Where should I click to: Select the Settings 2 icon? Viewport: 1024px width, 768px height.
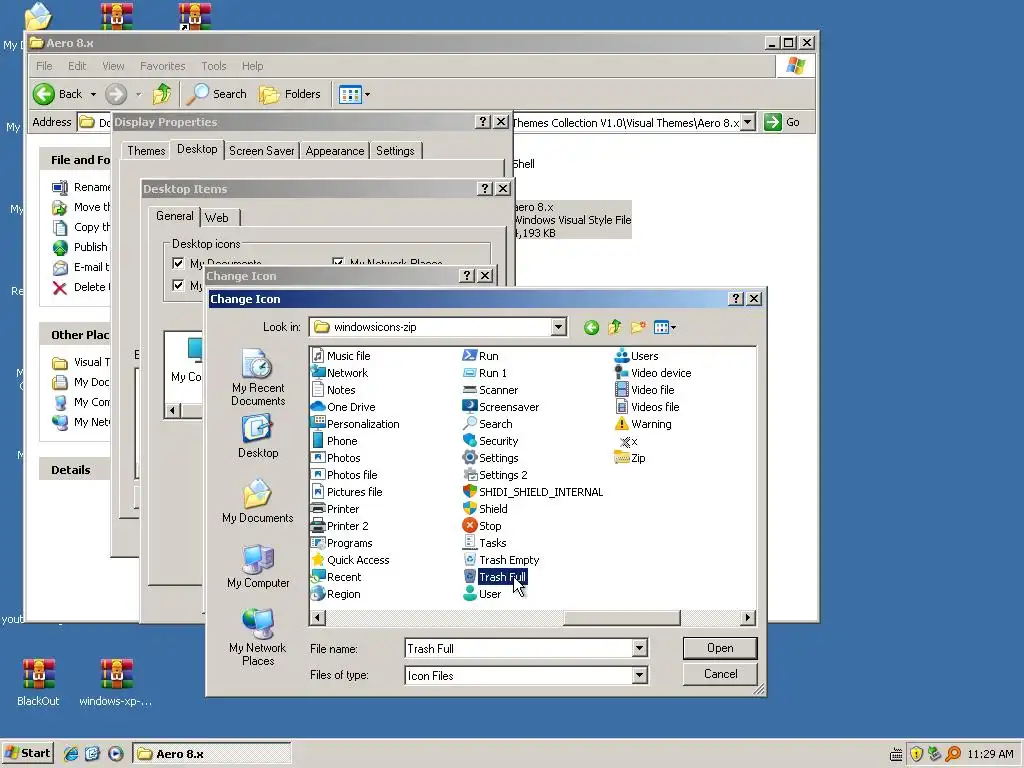click(x=496, y=475)
